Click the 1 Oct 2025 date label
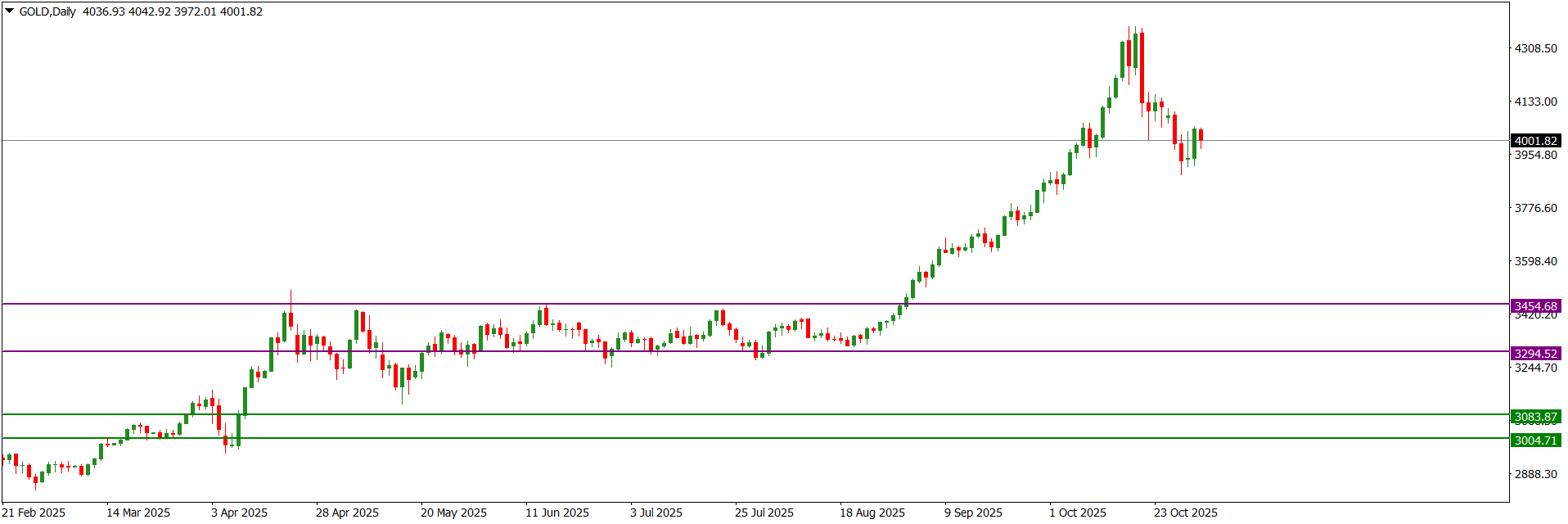This screenshot has width=1568, height=524. (1078, 513)
